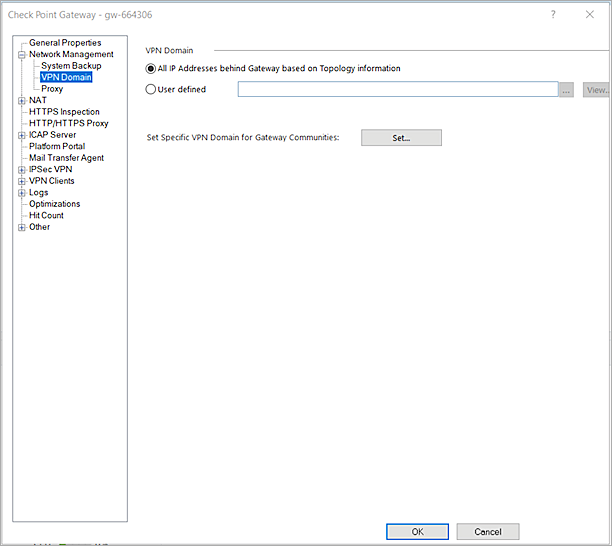Collapse the Network Management tree node
The image size is (612, 546).
click(22, 55)
